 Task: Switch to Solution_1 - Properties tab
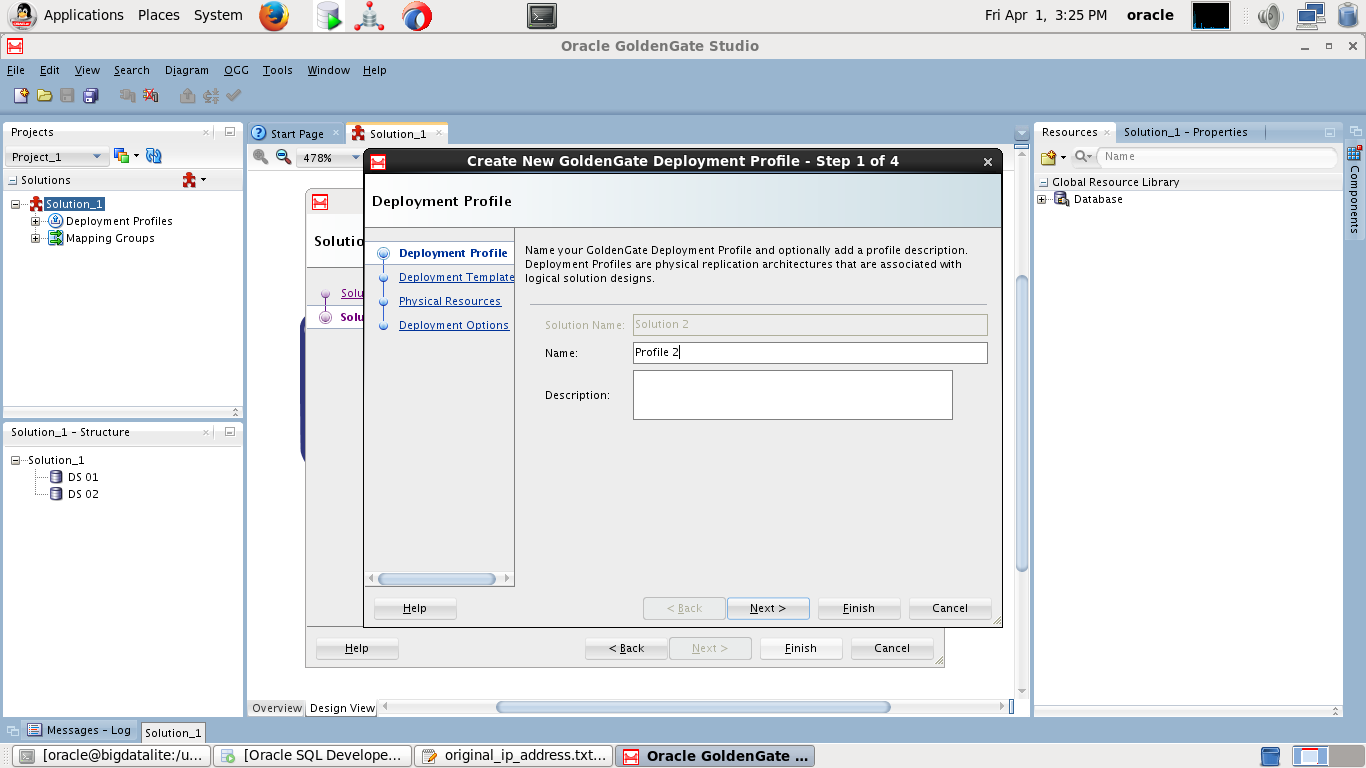1185,132
